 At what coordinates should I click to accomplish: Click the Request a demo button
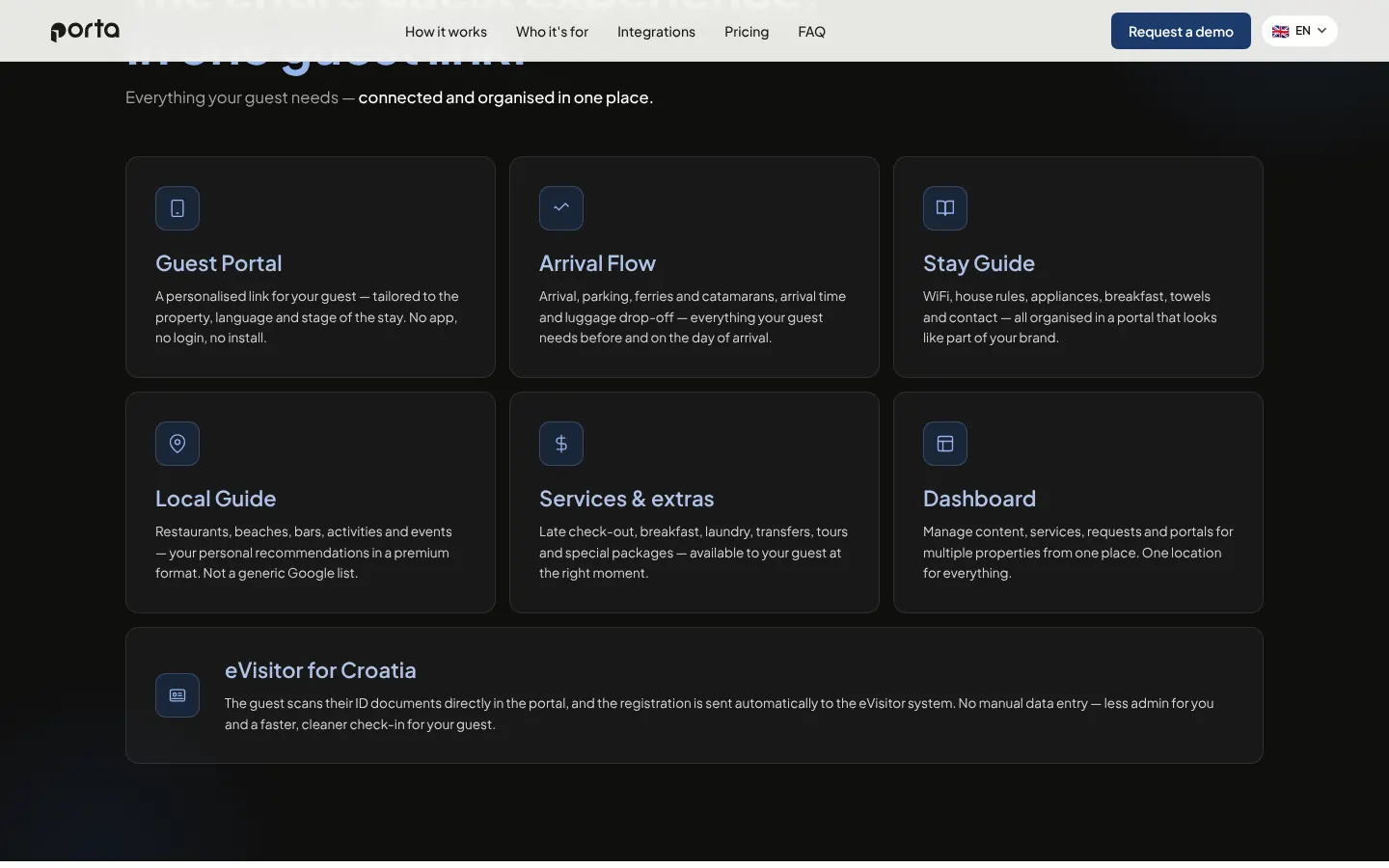(x=1181, y=31)
